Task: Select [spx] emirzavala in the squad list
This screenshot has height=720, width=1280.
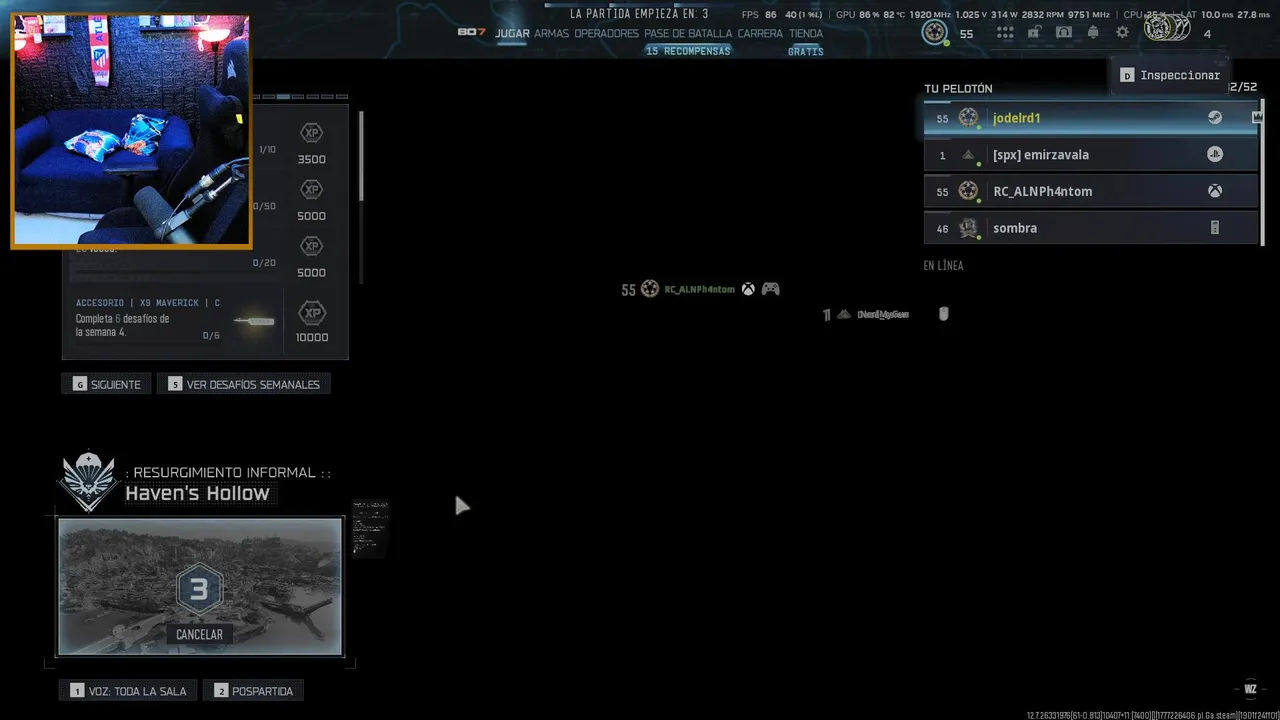Action: click(x=1090, y=154)
